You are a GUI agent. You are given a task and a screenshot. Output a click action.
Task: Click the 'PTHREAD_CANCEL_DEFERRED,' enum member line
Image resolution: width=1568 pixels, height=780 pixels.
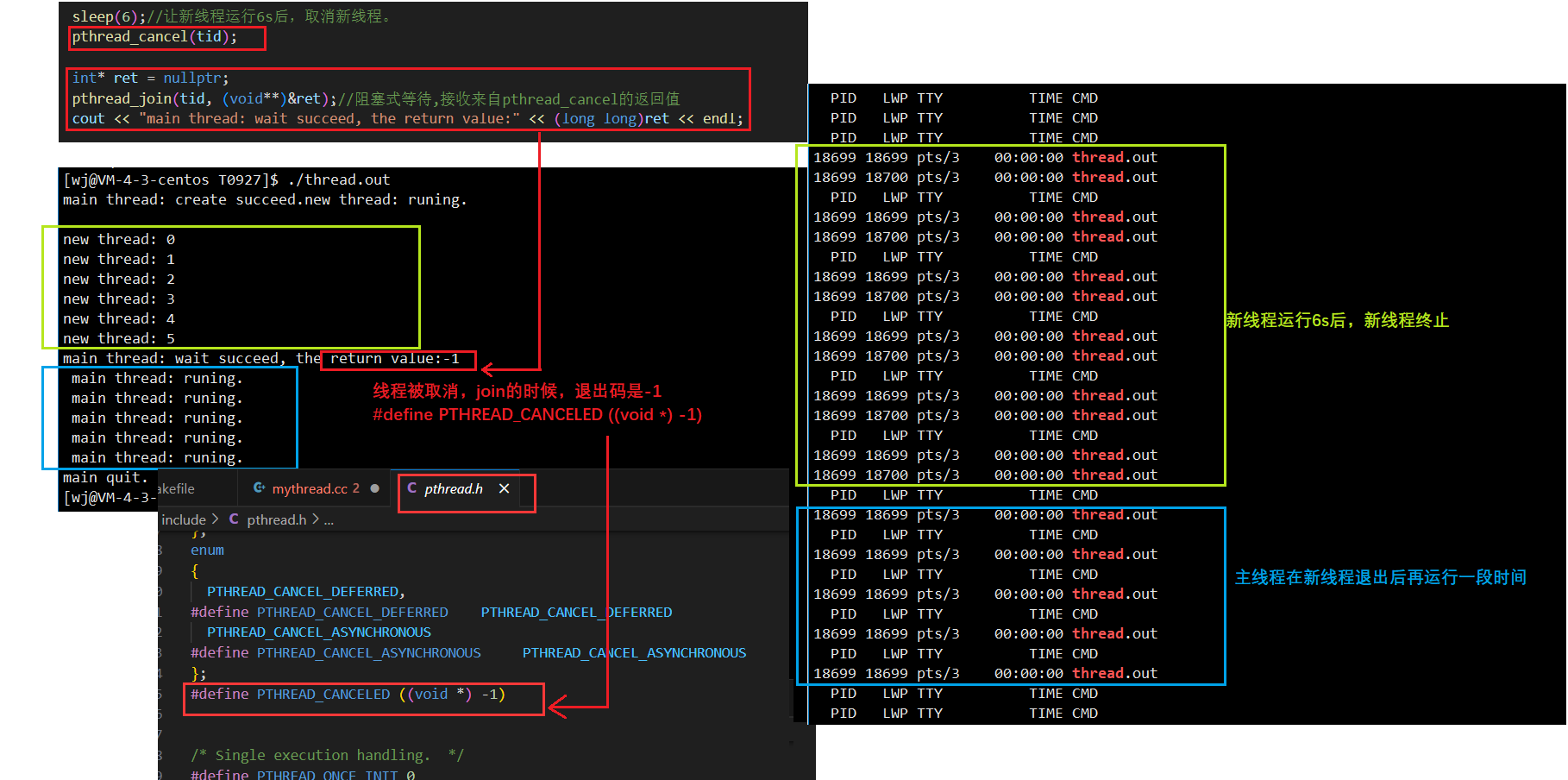306,592
